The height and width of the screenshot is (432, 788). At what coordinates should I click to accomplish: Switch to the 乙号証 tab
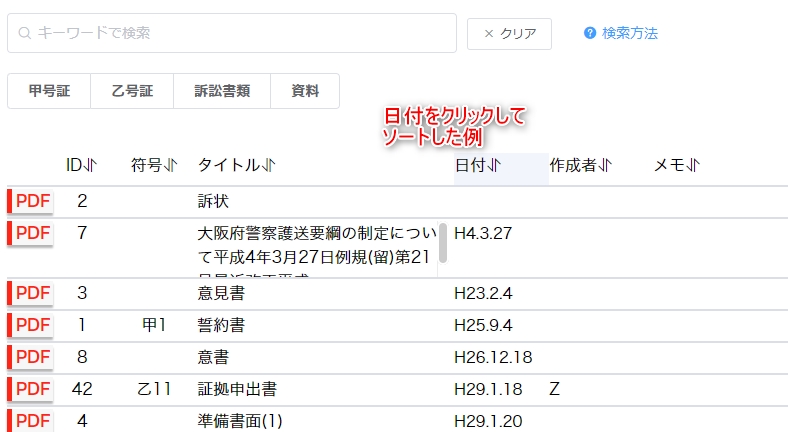[x=132, y=91]
